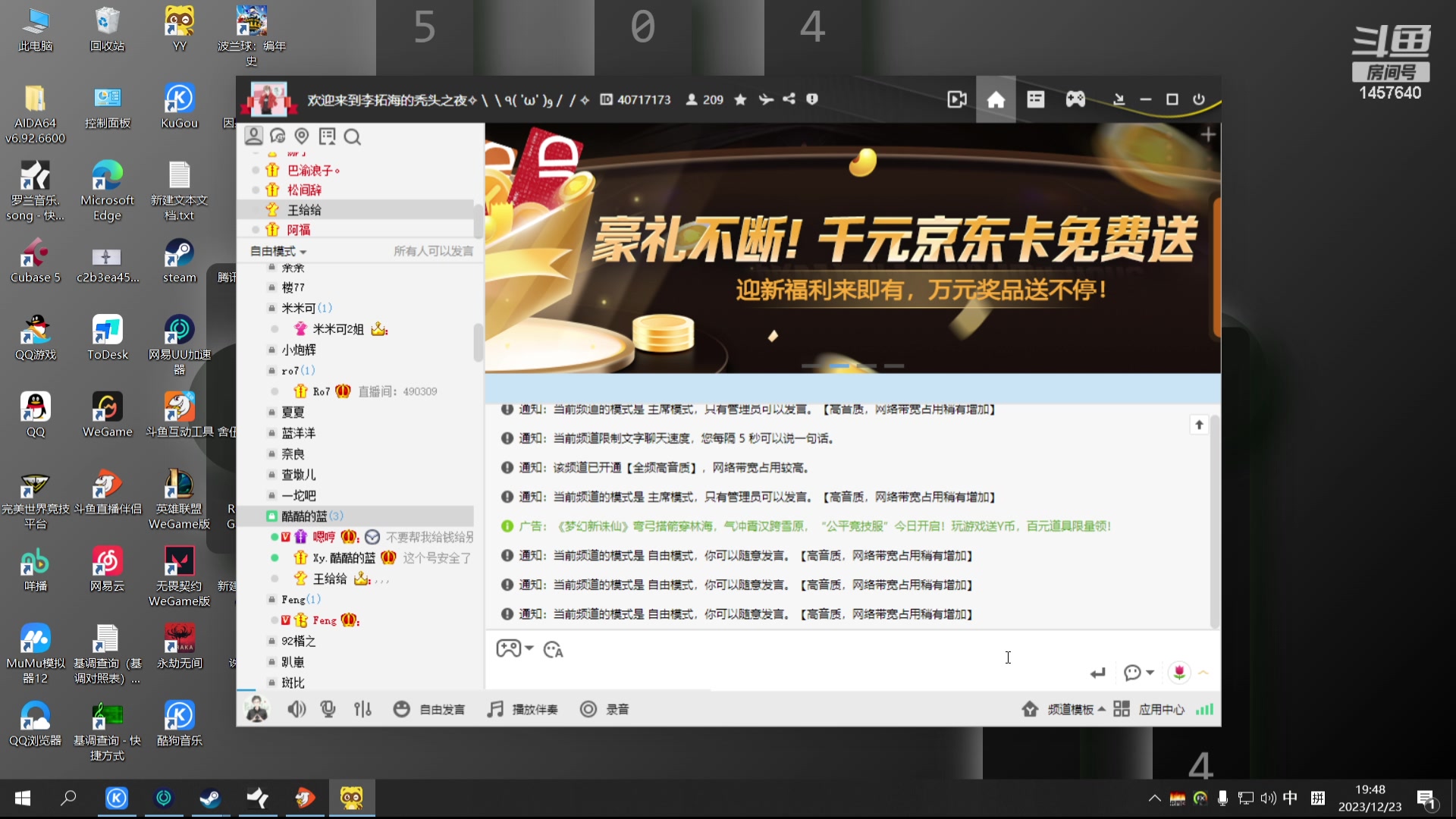
Task: Click the location pin icon in sidebar
Action: point(301,136)
